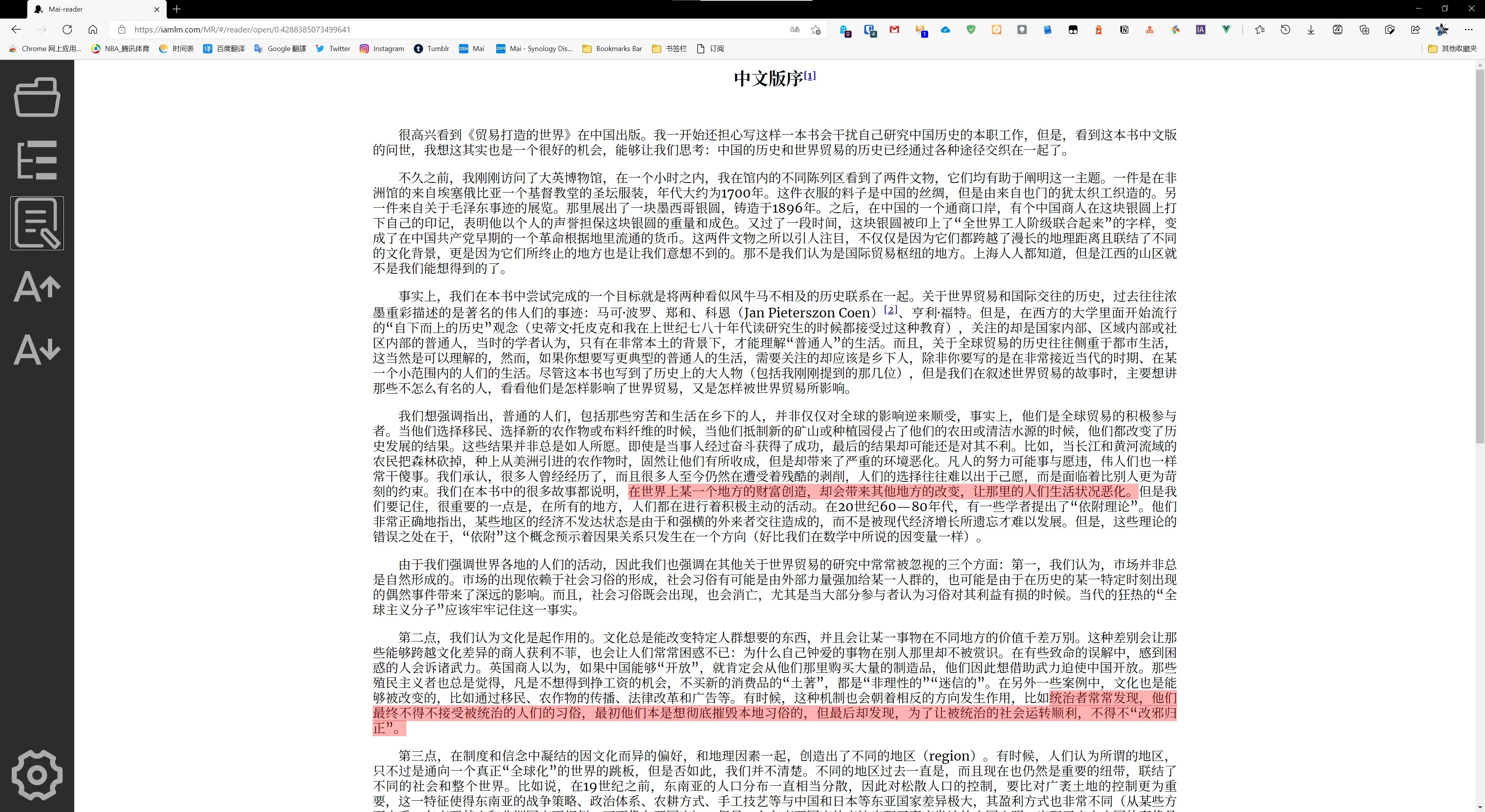Viewport: 1485px width, 812px height.
Task: Expand the 其他收藏夹 folder
Action: tap(1452, 48)
